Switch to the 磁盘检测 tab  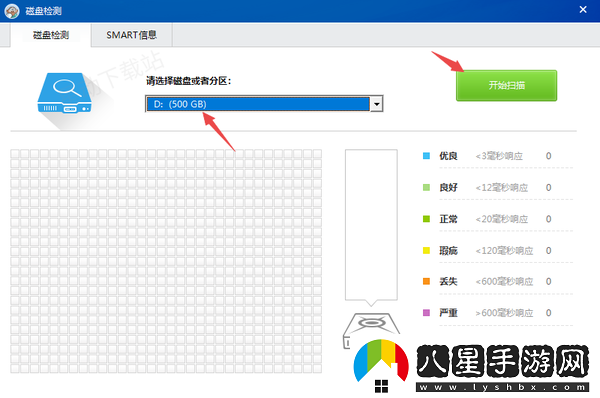pyautogui.click(x=51, y=35)
